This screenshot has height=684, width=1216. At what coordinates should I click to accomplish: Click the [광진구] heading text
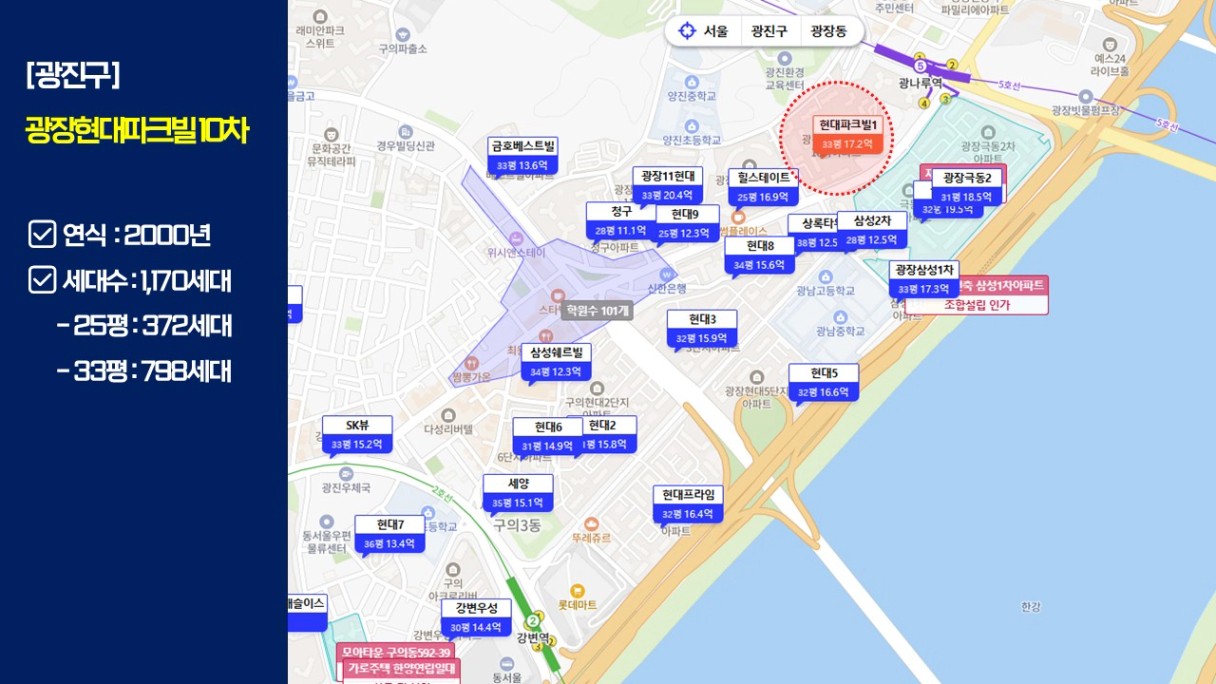point(73,75)
